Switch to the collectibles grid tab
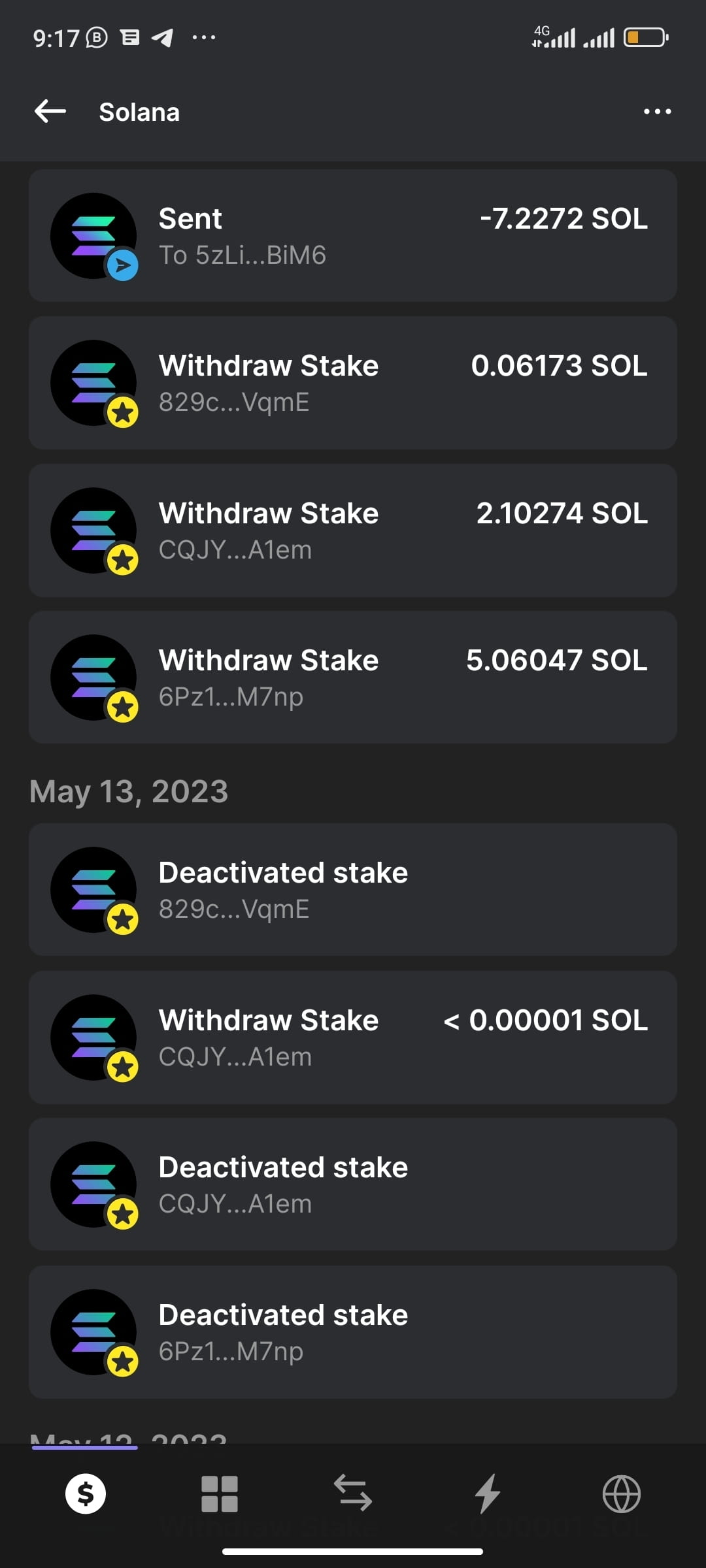Viewport: 706px width, 1568px height. 220,1494
